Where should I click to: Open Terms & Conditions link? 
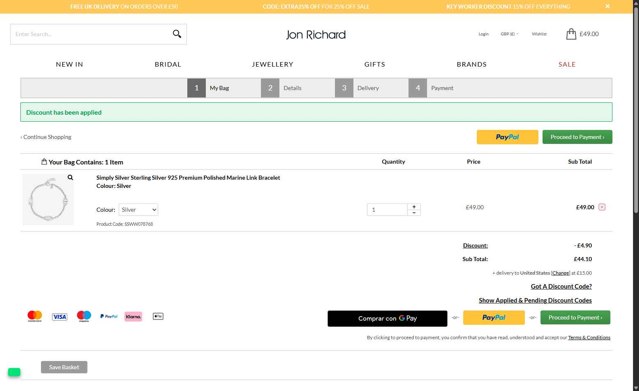[x=589, y=338]
